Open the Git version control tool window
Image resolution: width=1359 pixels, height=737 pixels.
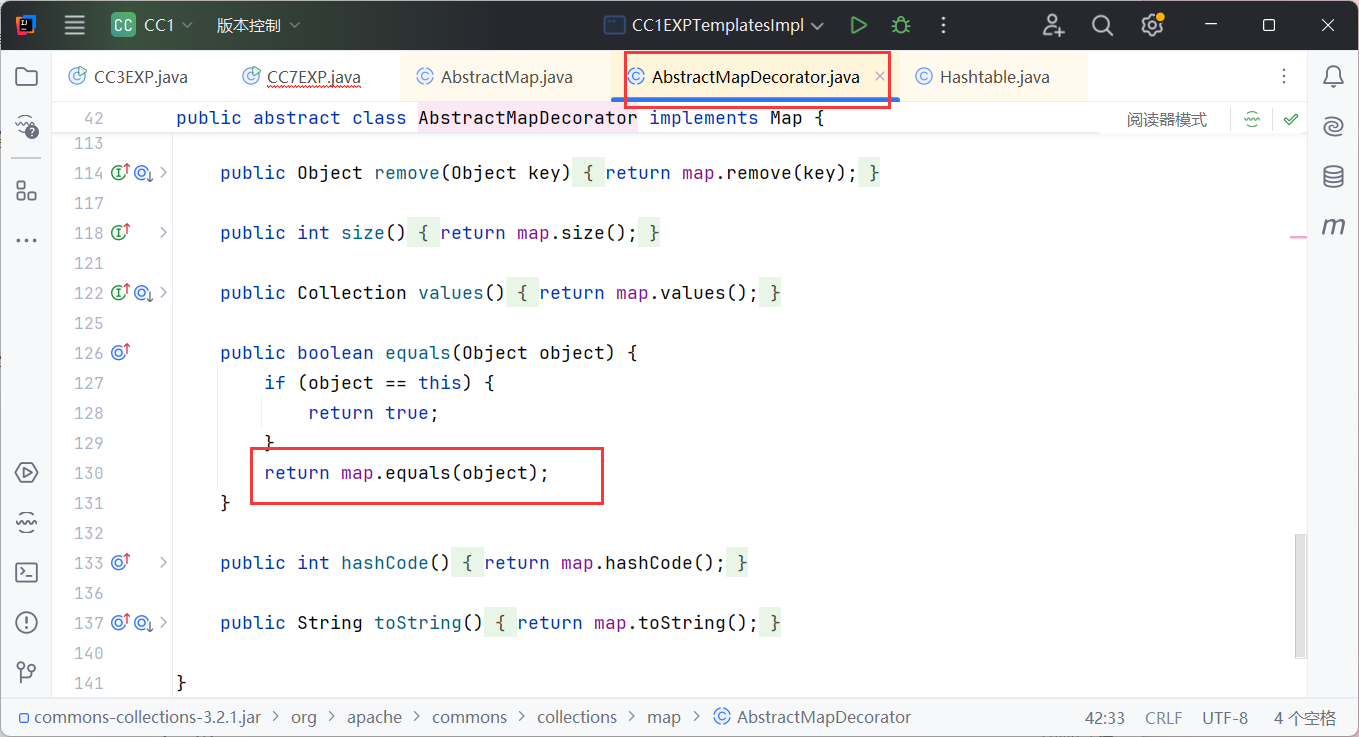(x=27, y=671)
